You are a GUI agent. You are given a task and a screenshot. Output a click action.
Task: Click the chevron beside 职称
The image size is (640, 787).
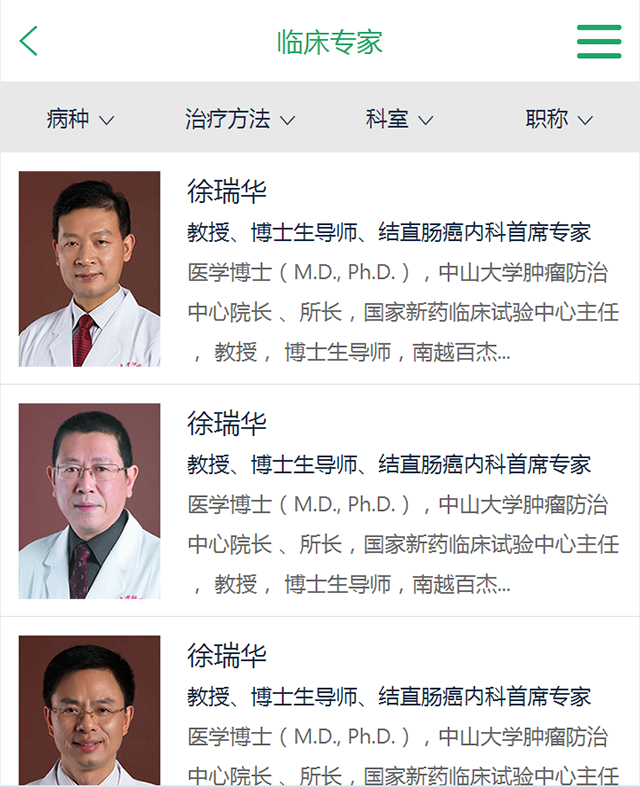tap(585, 120)
